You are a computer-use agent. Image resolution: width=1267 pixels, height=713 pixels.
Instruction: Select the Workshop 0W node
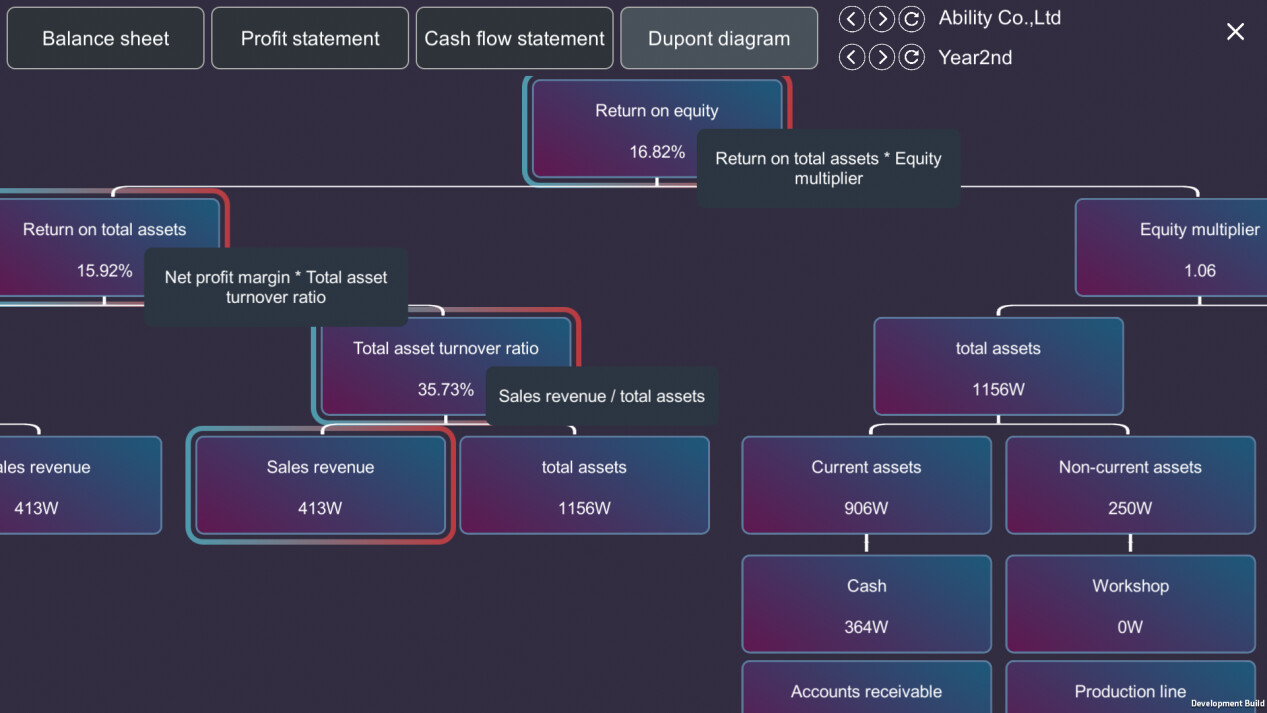[1130, 605]
